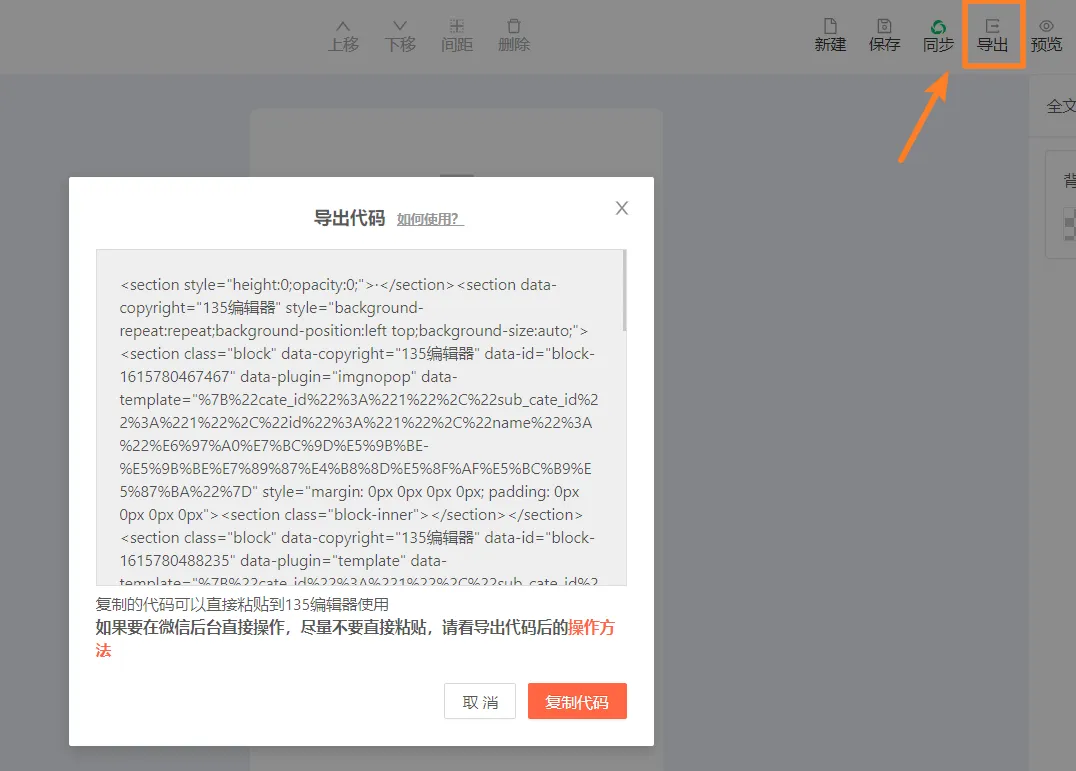Open the 如何使用? help link
Image resolution: width=1076 pixels, height=771 pixels.
(430, 220)
